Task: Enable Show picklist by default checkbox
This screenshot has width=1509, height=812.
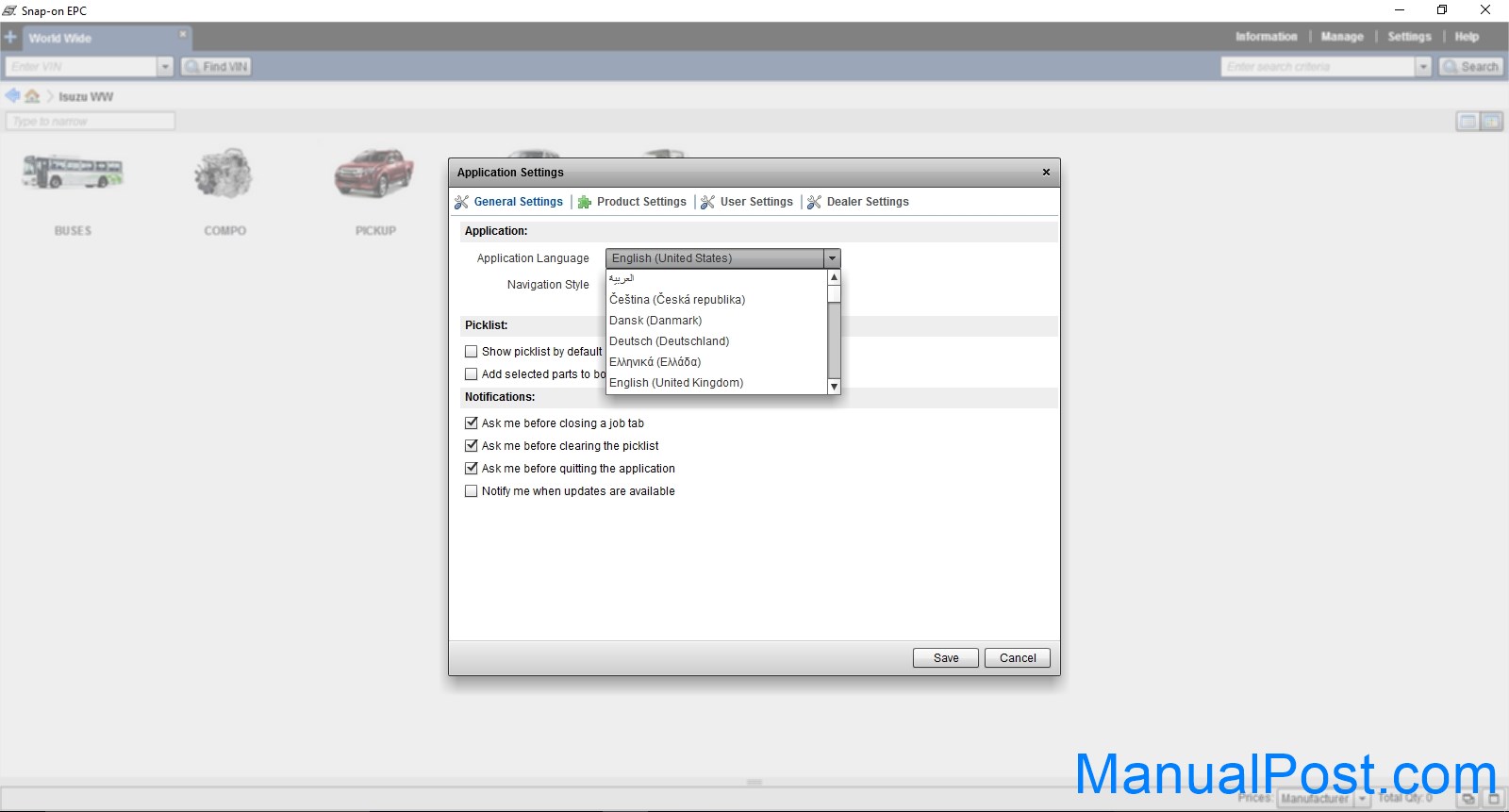Action: tap(472, 352)
